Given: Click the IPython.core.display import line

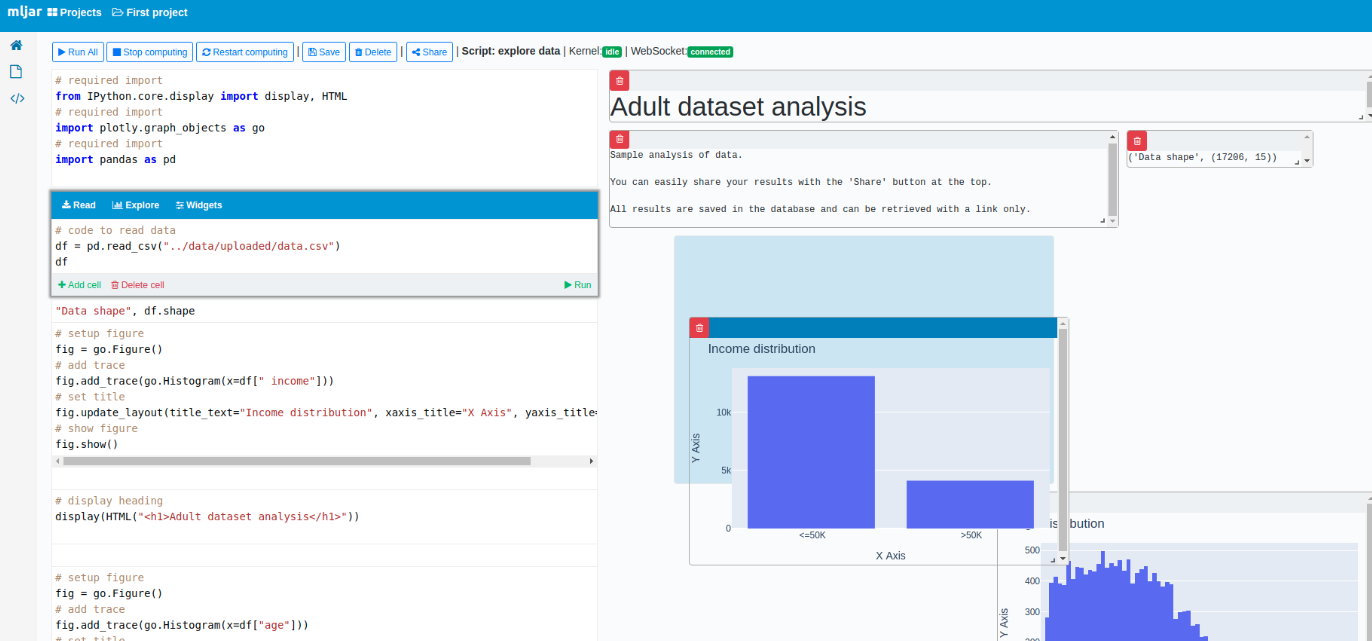Looking at the screenshot, I should [x=201, y=97].
